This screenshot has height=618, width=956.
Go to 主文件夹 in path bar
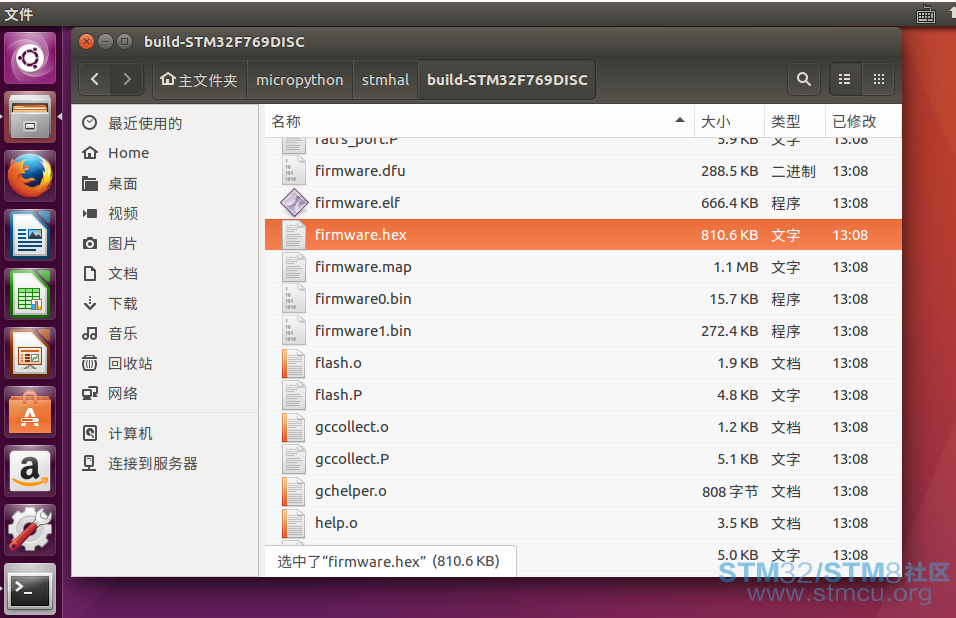[199, 79]
